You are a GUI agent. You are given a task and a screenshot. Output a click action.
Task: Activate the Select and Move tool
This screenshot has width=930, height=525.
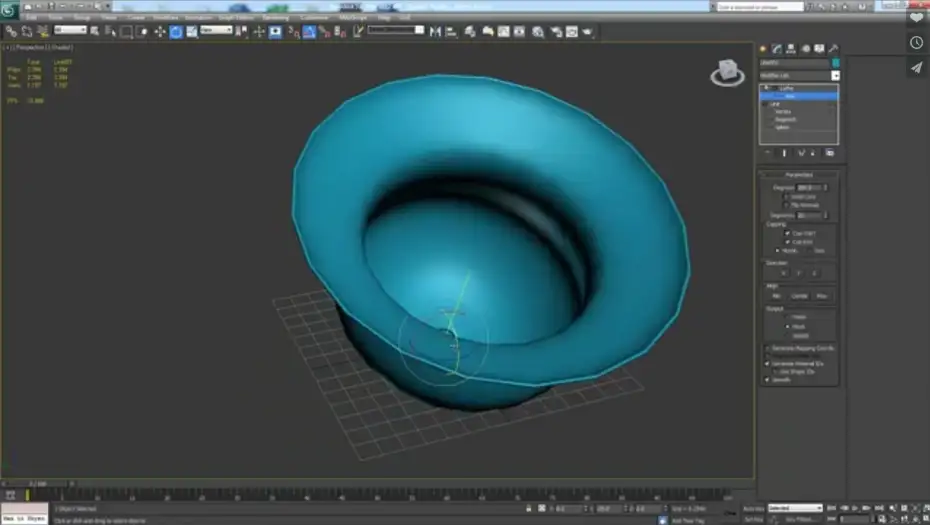pos(160,31)
